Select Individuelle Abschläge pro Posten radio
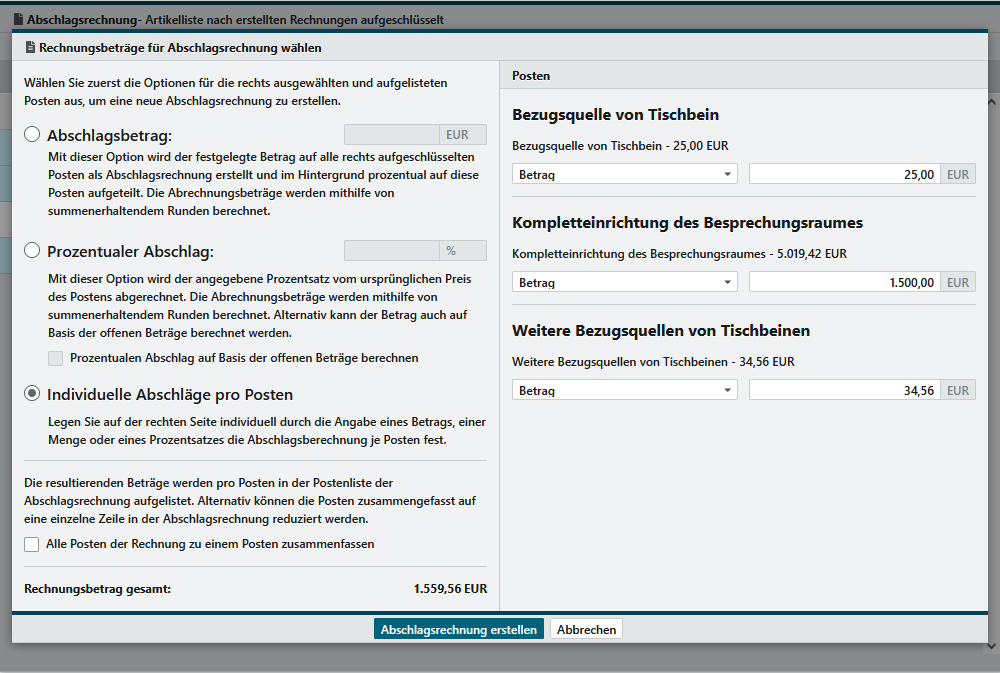This screenshot has width=1000, height=673. coord(33,394)
